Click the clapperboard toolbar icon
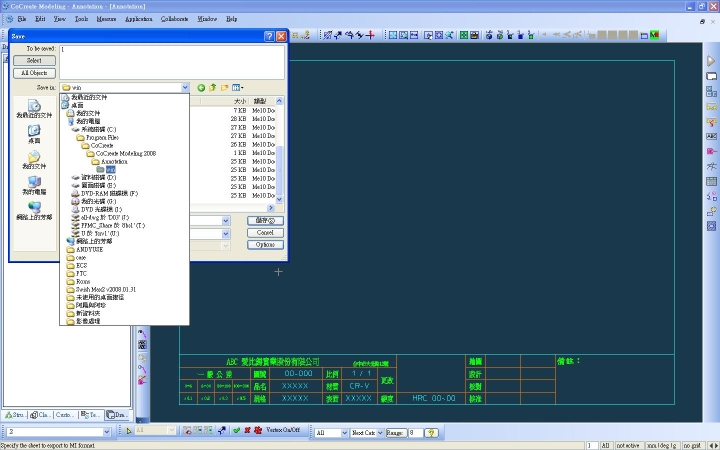The image size is (720, 450). pyautogui.click(x=474, y=35)
